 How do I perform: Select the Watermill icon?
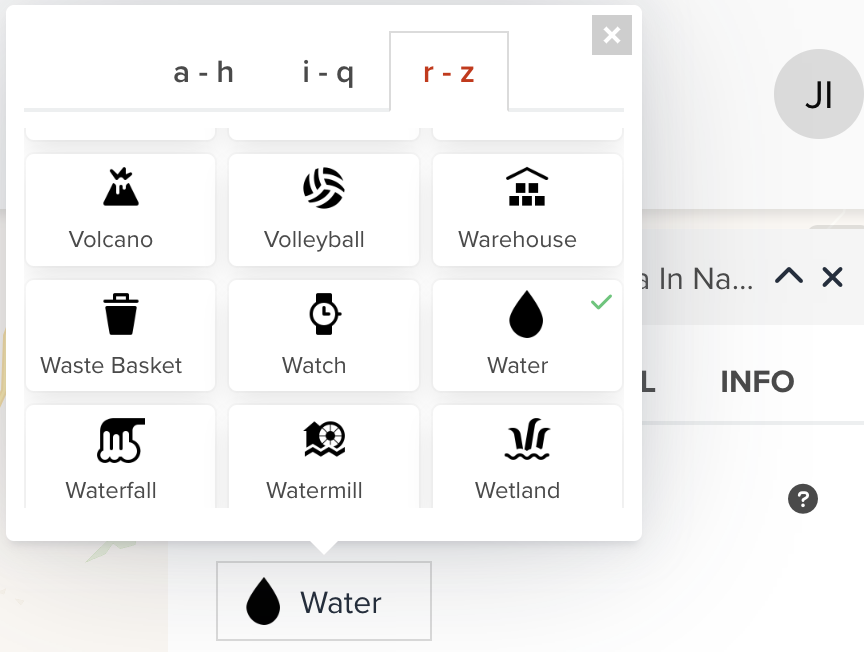323,455
